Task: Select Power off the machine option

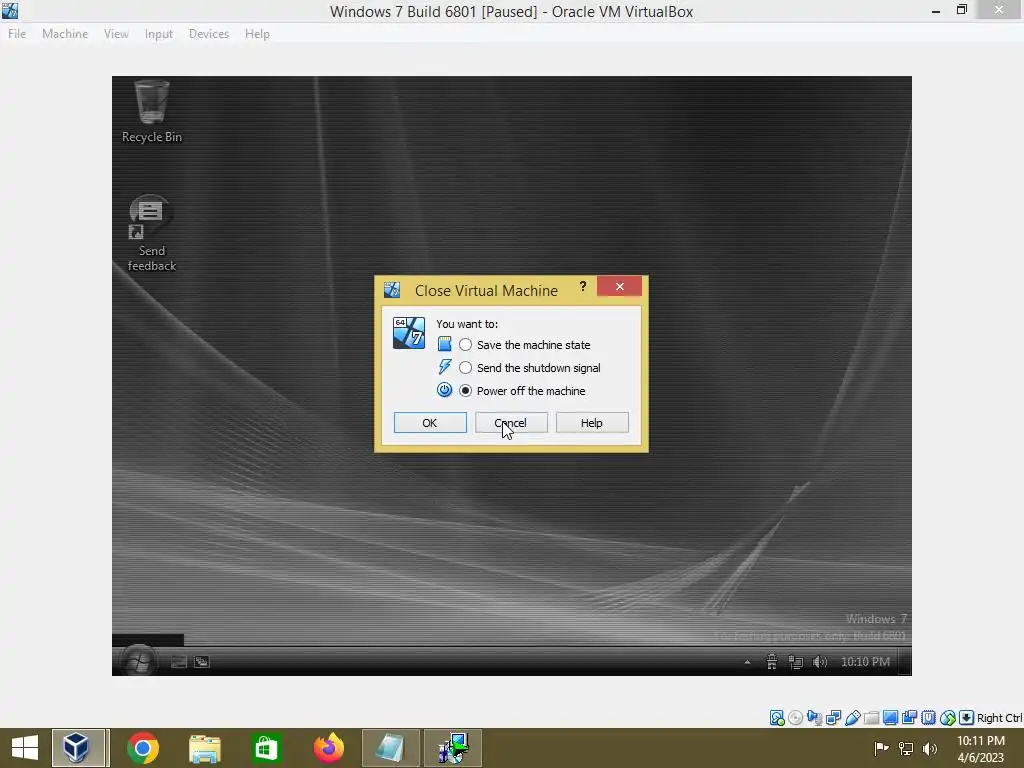Action: (x=522, y=391)
